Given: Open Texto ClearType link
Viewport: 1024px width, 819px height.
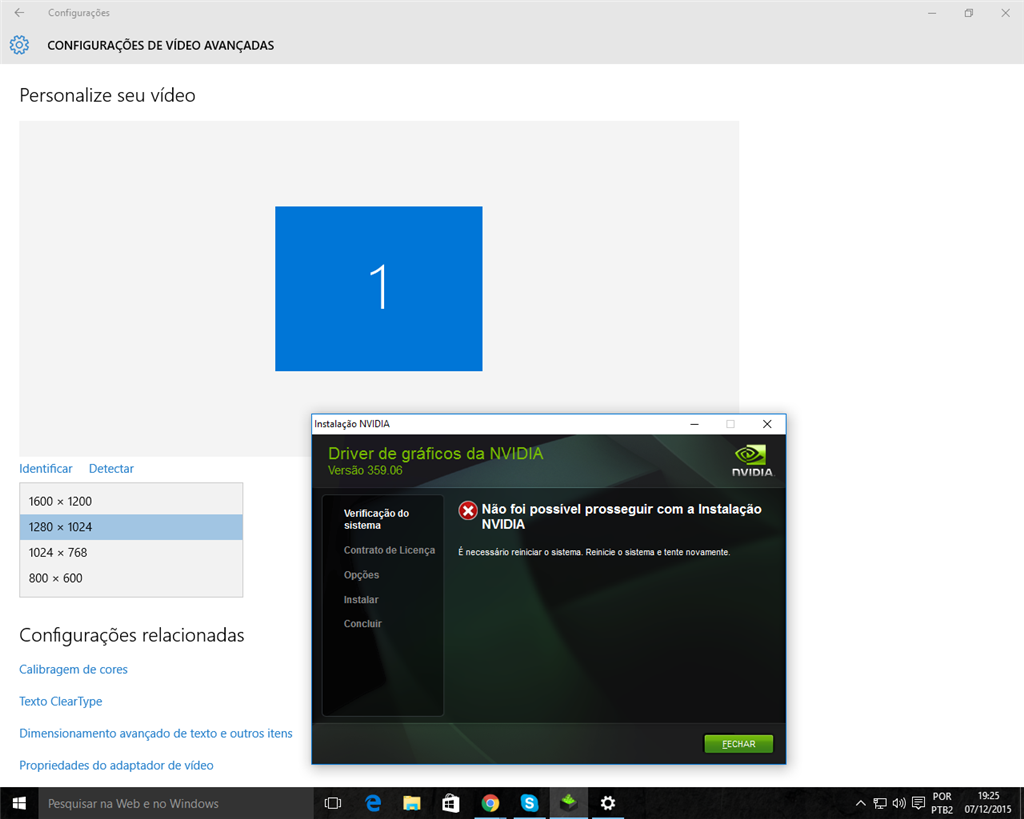Looking at the screenshot, I should click(x=61, y=701).
